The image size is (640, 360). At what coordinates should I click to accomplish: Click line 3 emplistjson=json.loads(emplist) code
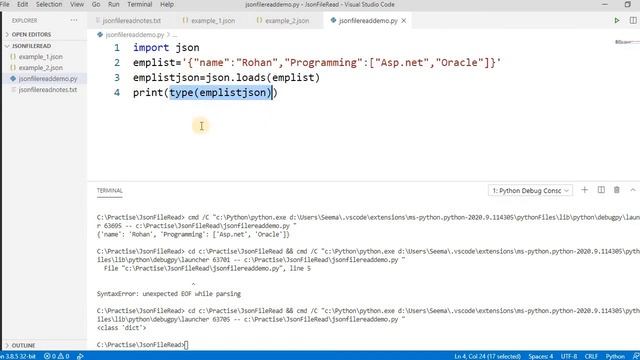(x=227, y=78)
